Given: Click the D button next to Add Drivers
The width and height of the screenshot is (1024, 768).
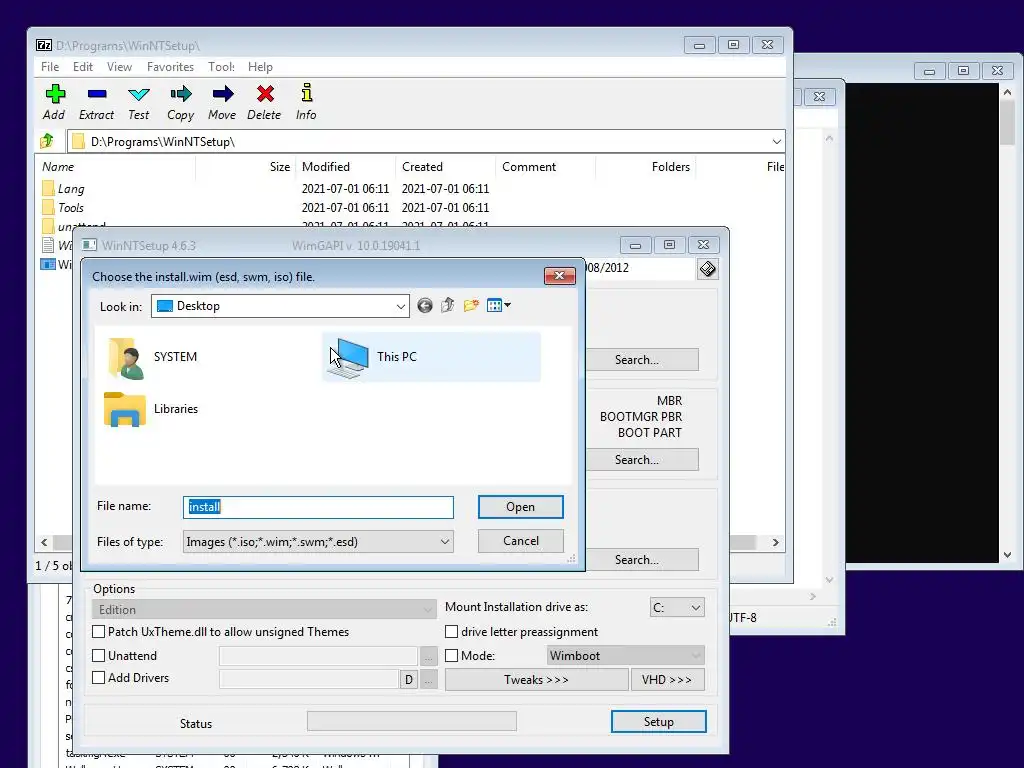Looking at the screenshot, I should pos(409,680).
